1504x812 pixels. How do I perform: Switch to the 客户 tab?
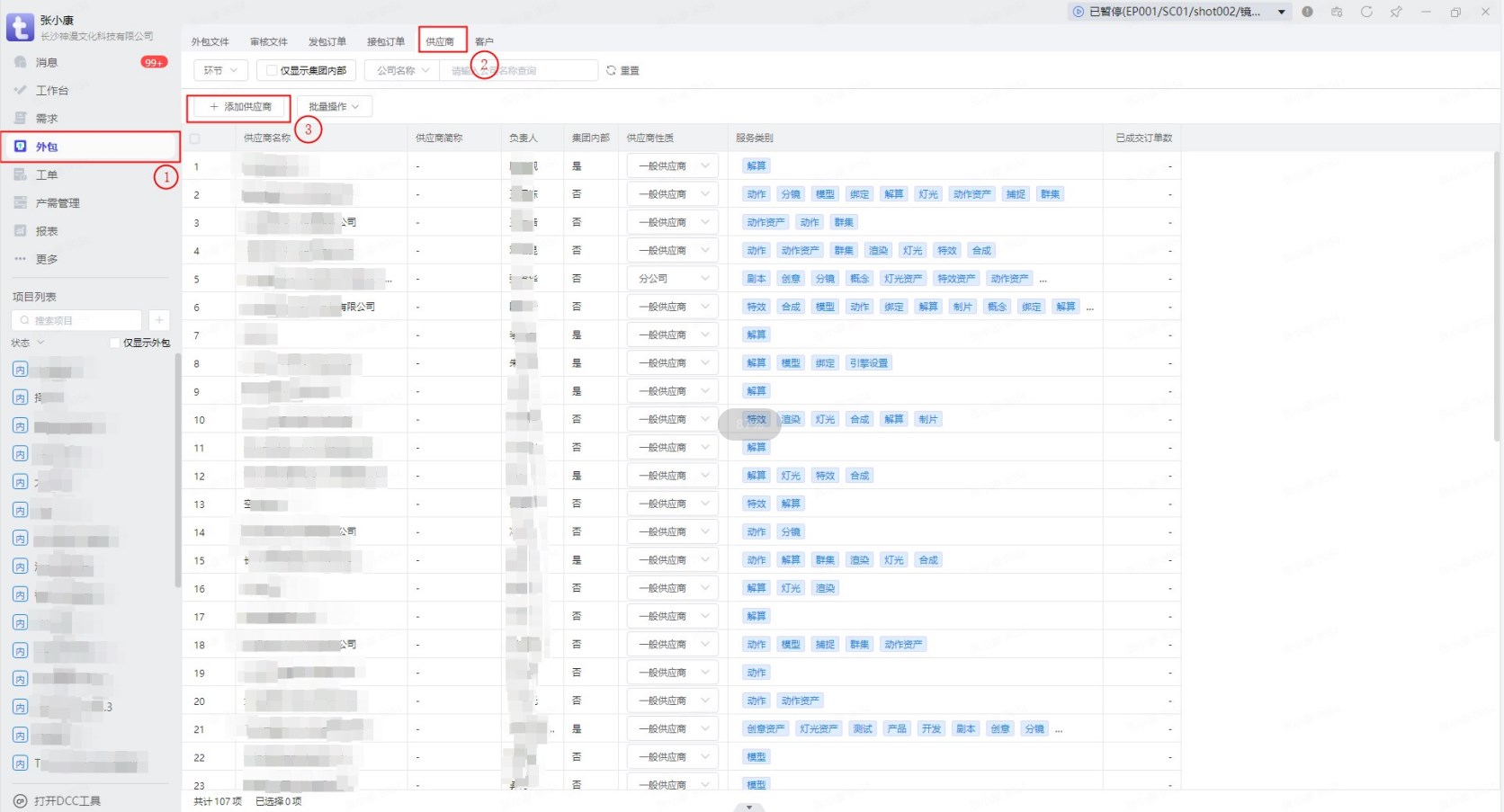(x=484, y=41)
